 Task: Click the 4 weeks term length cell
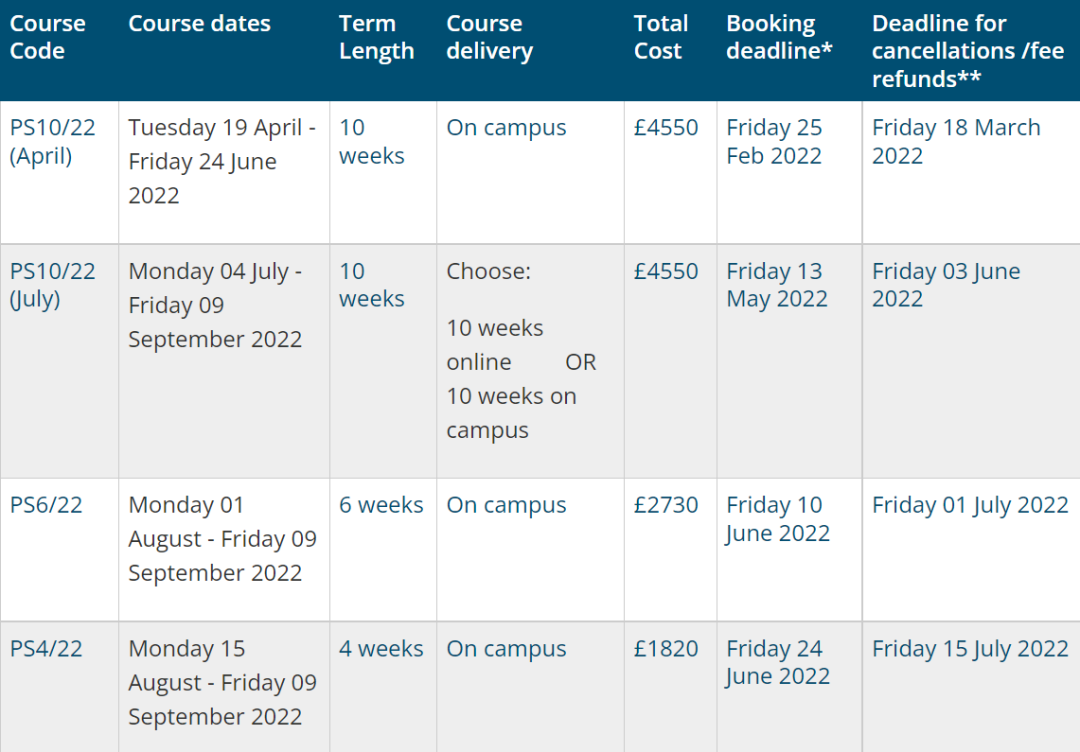(381, 648)
